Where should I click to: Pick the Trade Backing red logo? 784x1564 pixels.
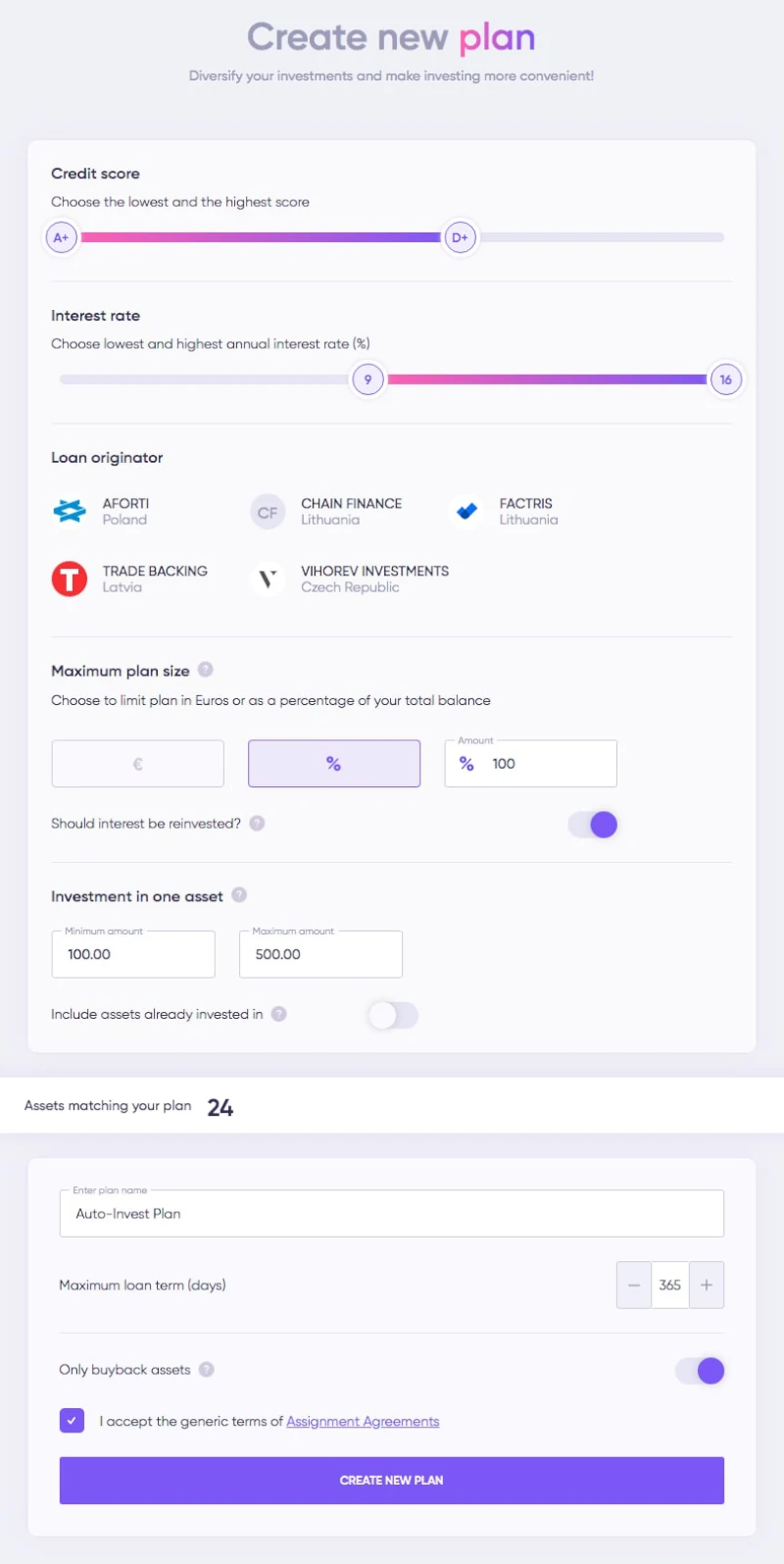click(x=70, y=580)
